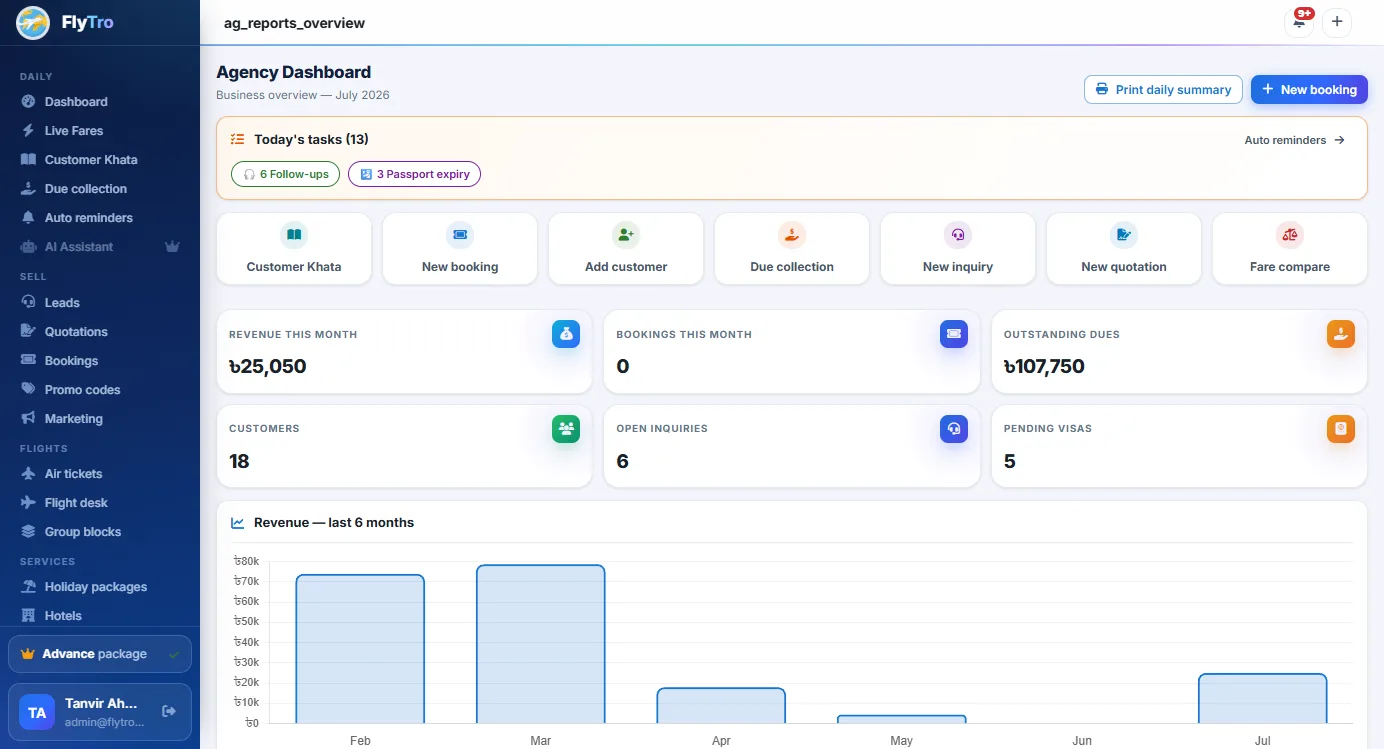Click the Add customer person icon card
Image resolution: width=1384 pixels, height=749 pixels.
click(626, 248)
